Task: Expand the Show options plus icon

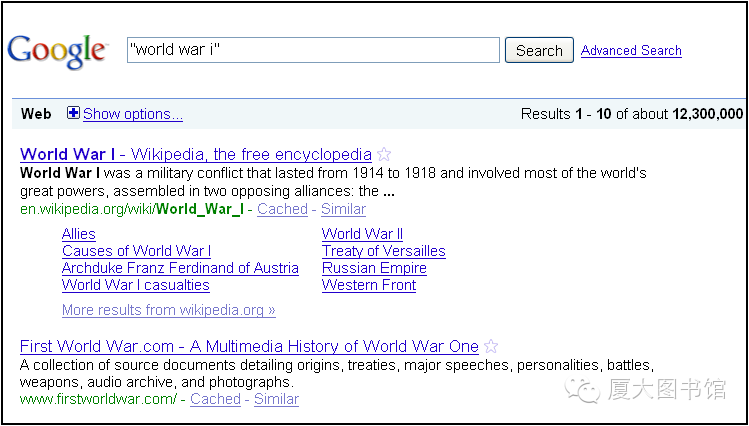Action: 73,113
